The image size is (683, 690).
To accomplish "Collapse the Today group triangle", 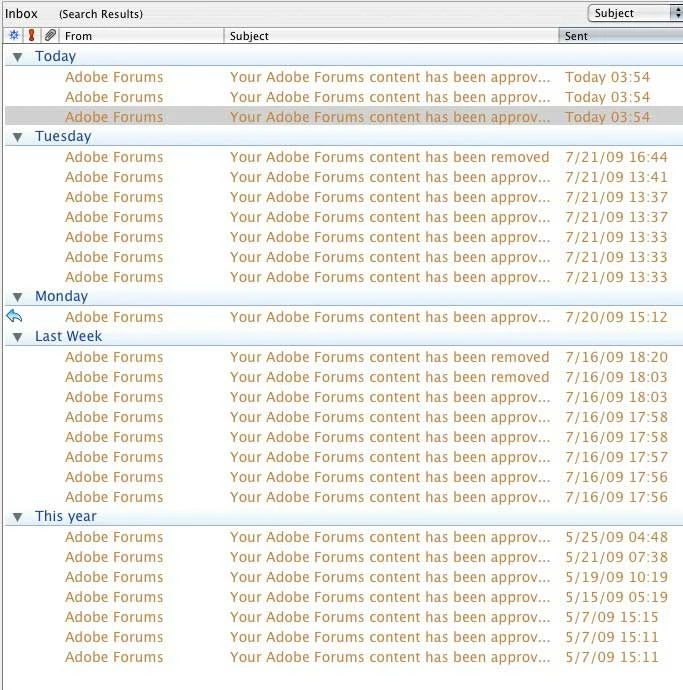I will point(18,57).
